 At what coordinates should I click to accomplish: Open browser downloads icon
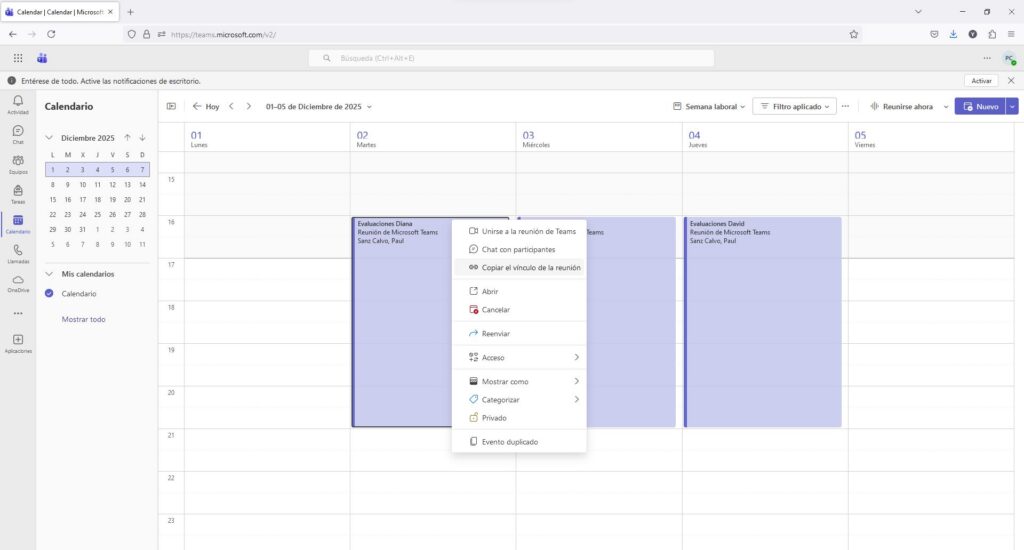[x=953, y=35]
